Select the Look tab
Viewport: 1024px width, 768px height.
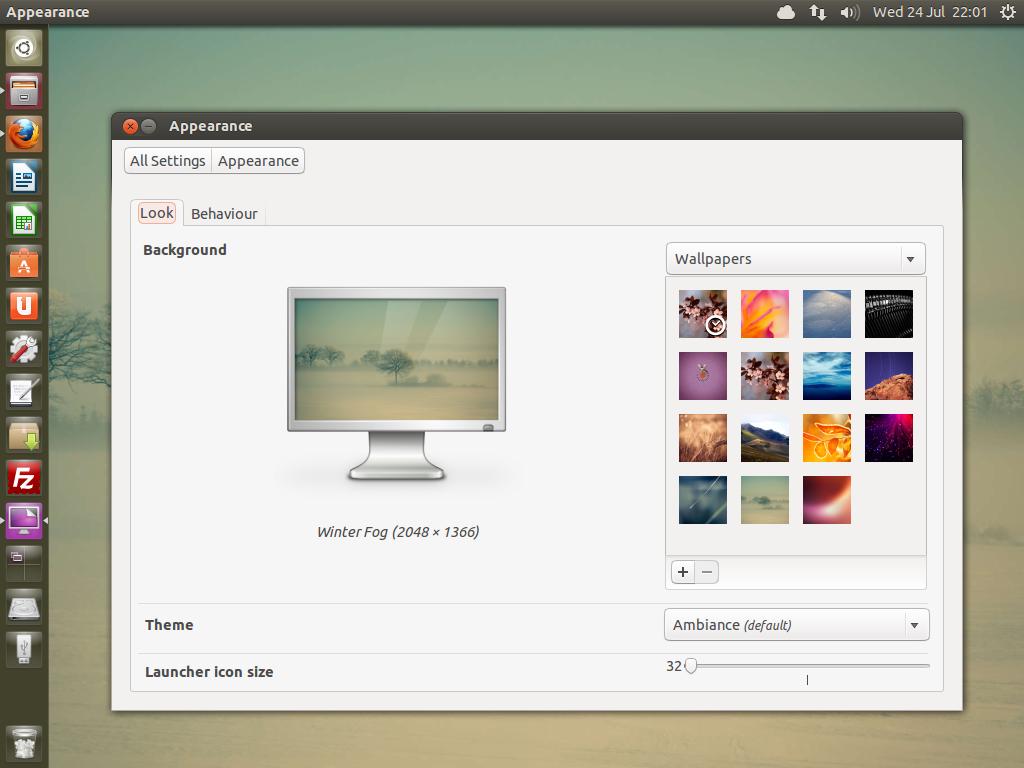click(x=156, y=213)
